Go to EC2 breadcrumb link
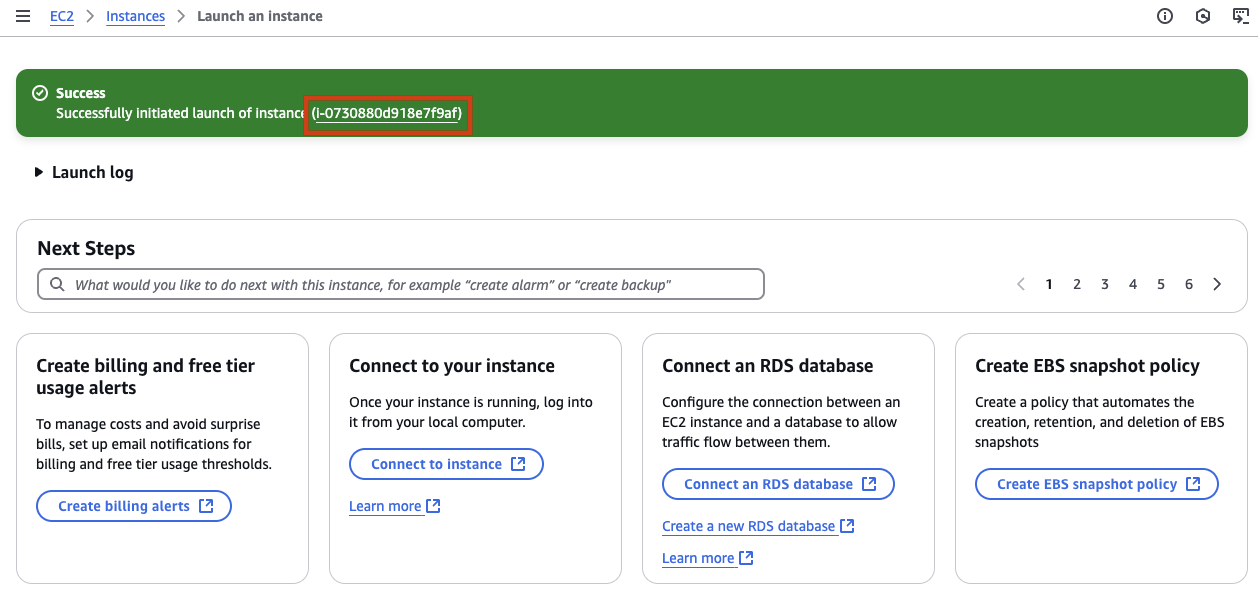This screenshot has height=595, width=1258. pyautogui.click(x=62, y=16)
